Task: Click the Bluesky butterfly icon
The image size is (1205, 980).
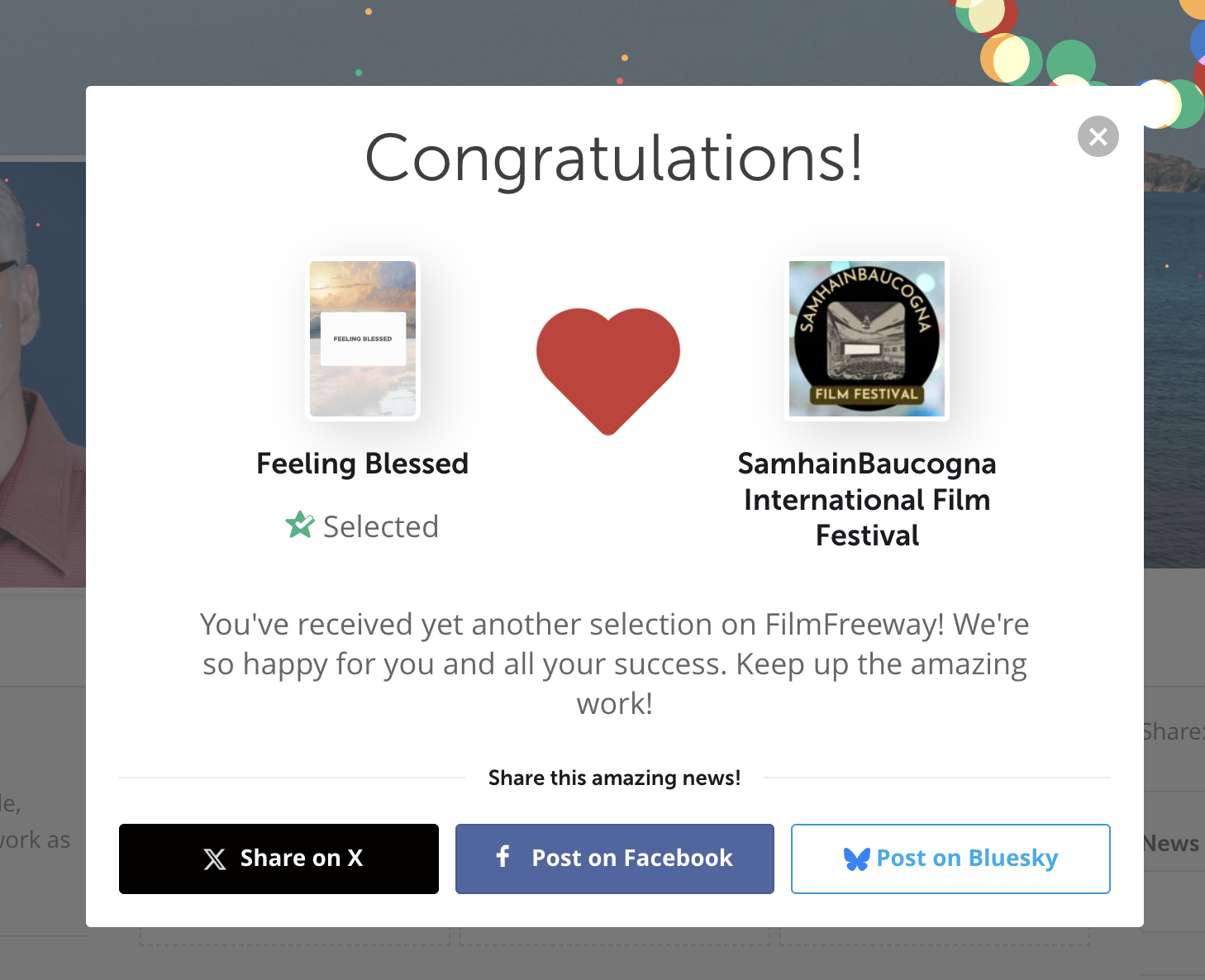Action: point(856,859)
